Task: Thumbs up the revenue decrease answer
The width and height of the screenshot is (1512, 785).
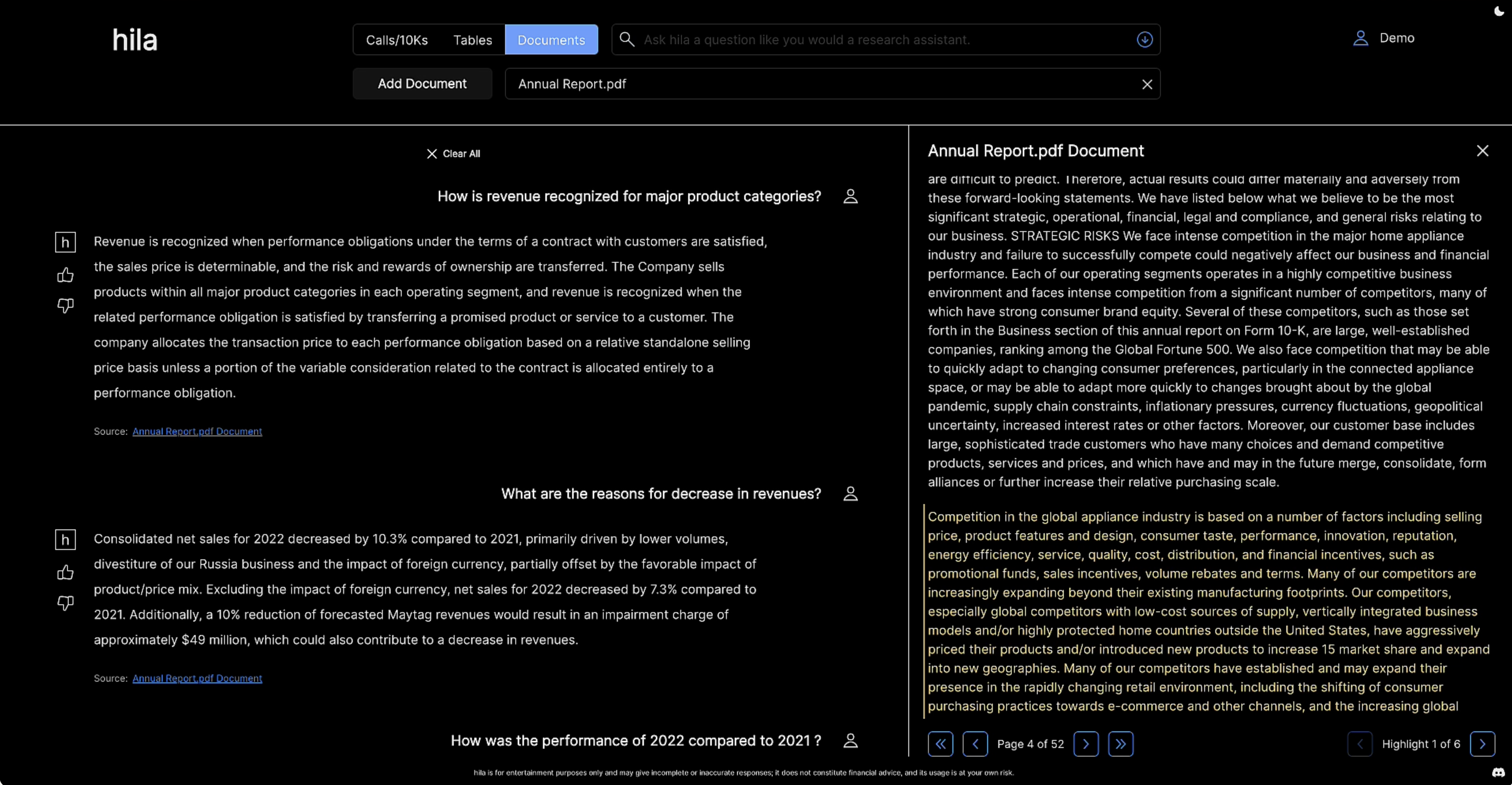Action: click(65, 573)
